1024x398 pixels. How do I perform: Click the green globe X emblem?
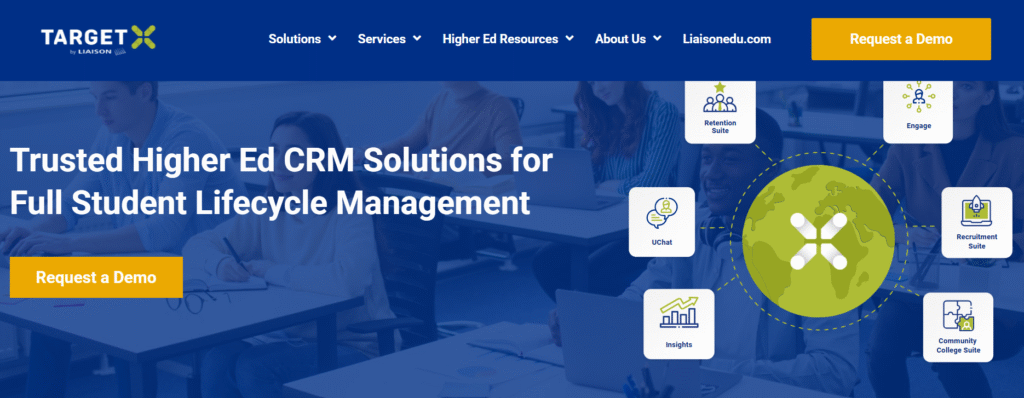pos(818,241)
